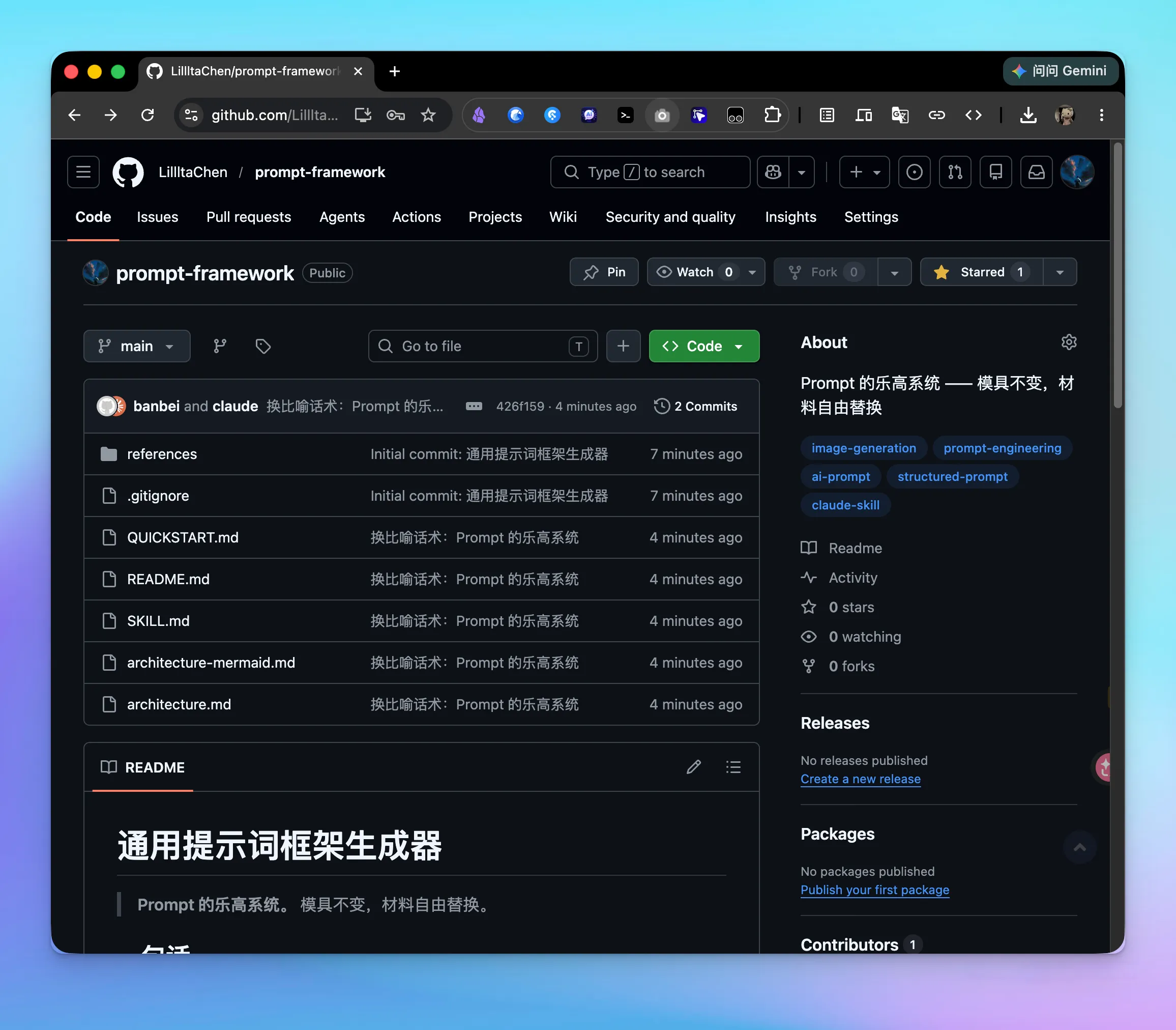Toggle the Starred button for this repository
This screenshot has height=1030, width=1176.
click(981, 272)
